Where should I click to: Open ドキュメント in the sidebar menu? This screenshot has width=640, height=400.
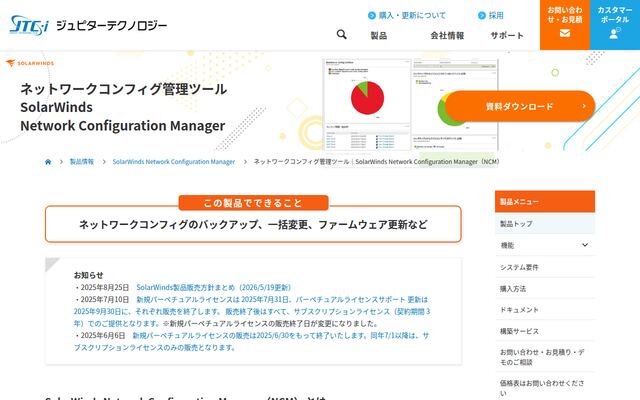(545, 310)
